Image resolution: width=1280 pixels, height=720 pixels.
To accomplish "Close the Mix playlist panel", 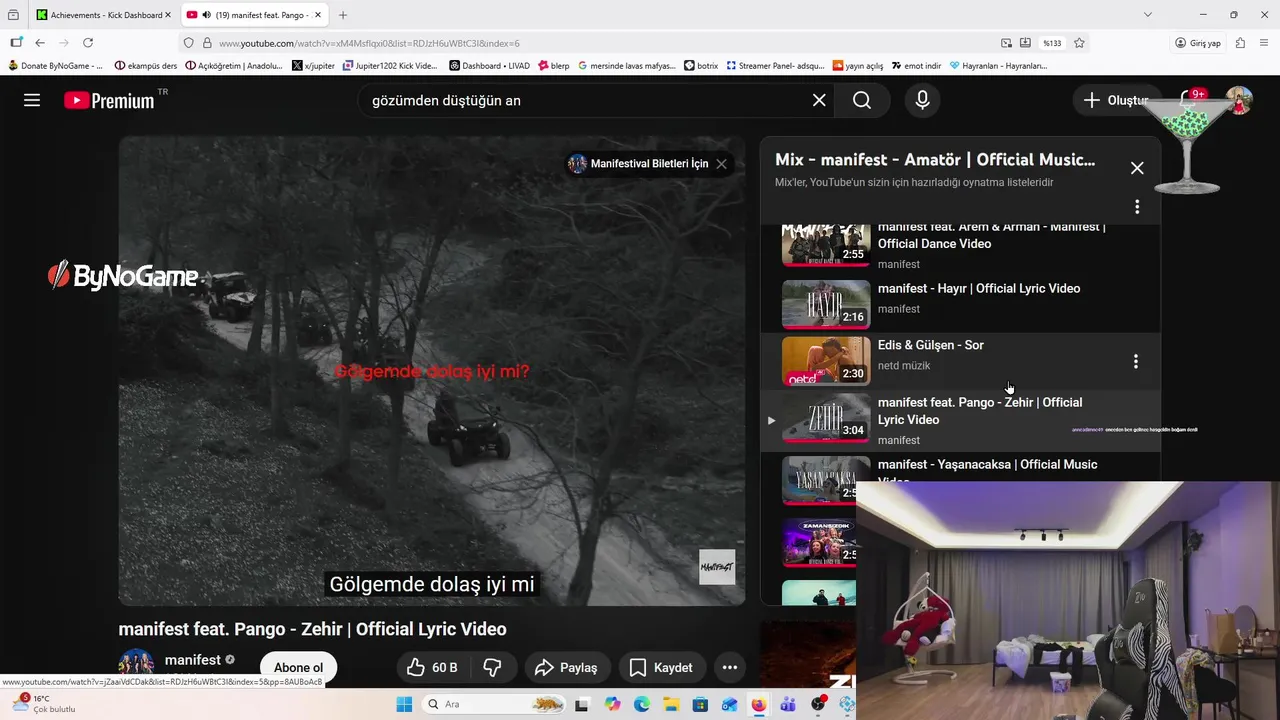I will pyautogui.click(x=1137, y=168).
